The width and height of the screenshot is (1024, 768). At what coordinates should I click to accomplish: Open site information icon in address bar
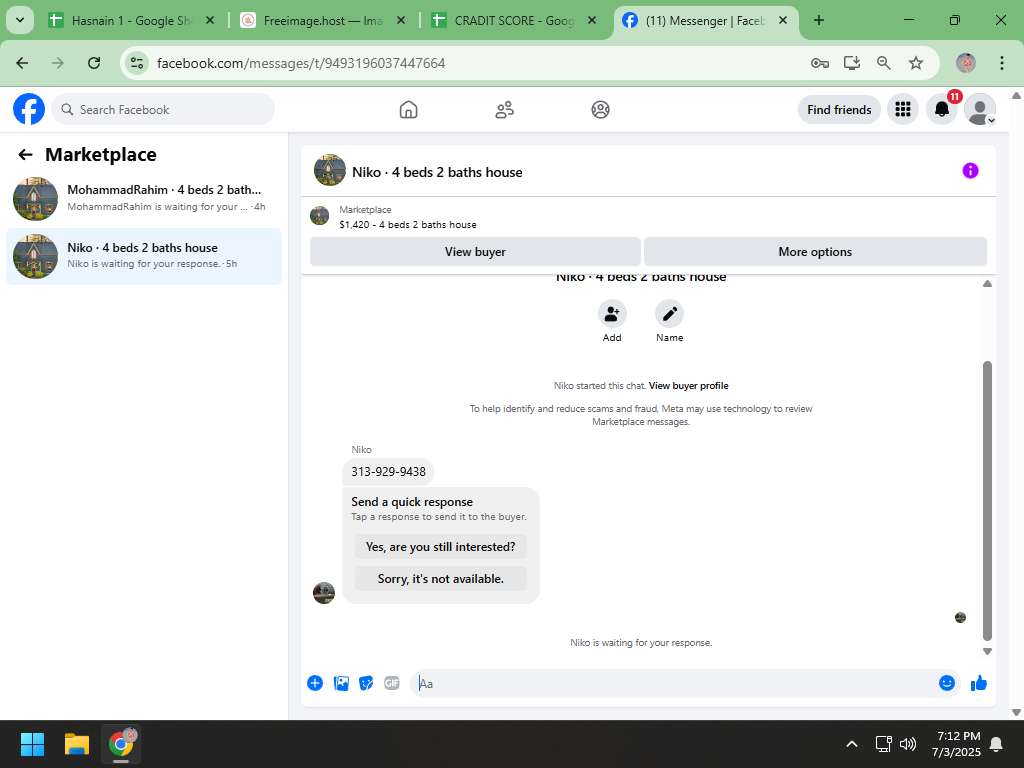[x=136, y=63]
